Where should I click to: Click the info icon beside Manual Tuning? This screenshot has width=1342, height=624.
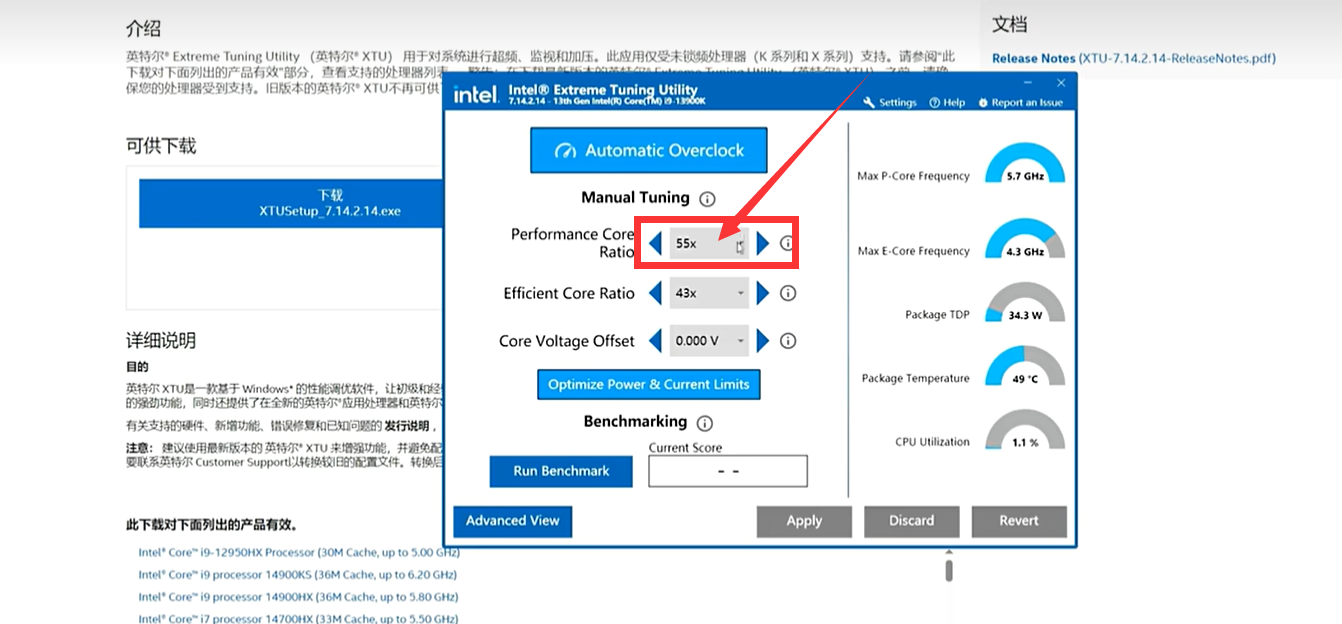[707, 199]
